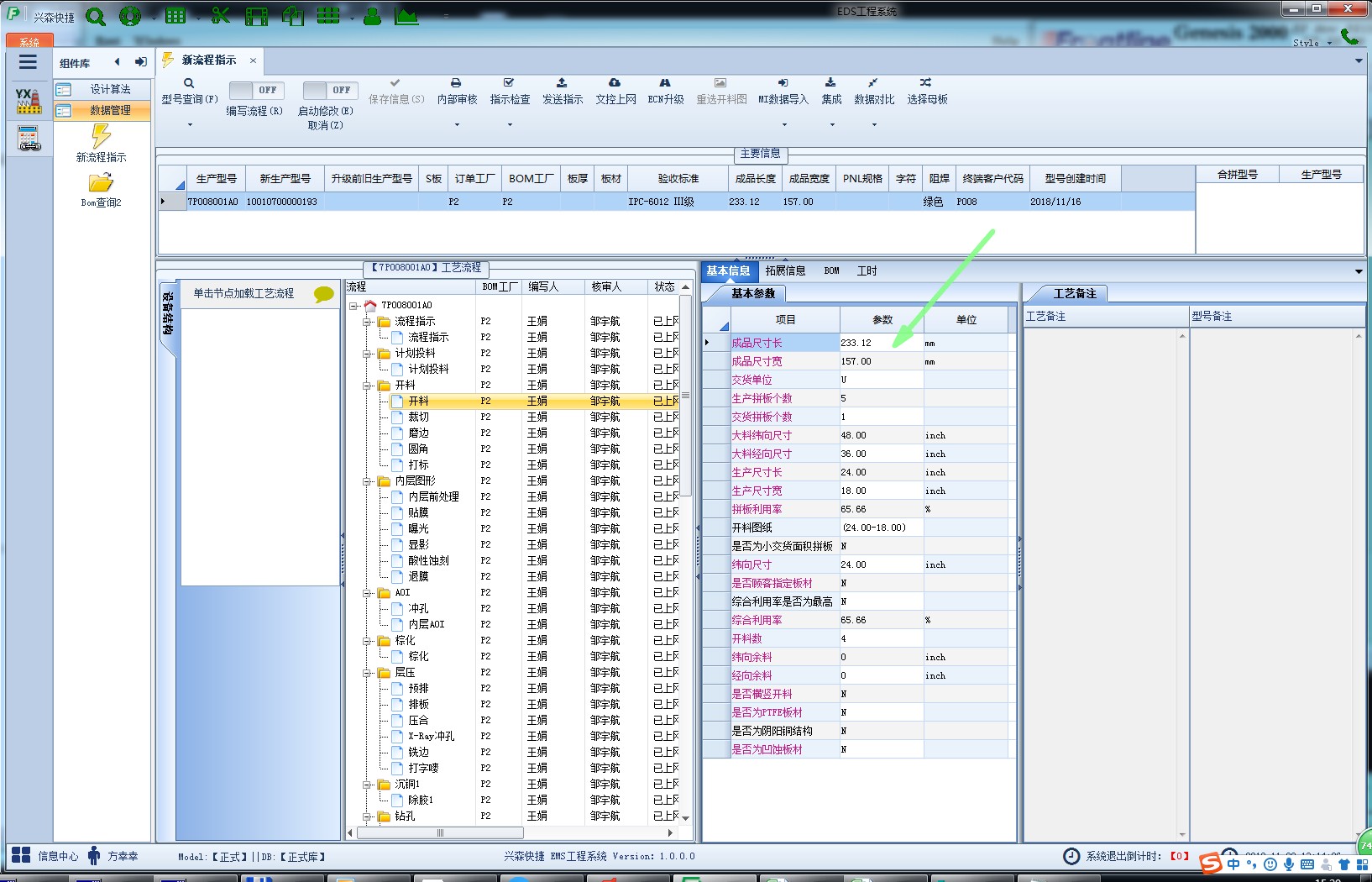Click 指示检查 toolbar item

[x=510, y=92]
